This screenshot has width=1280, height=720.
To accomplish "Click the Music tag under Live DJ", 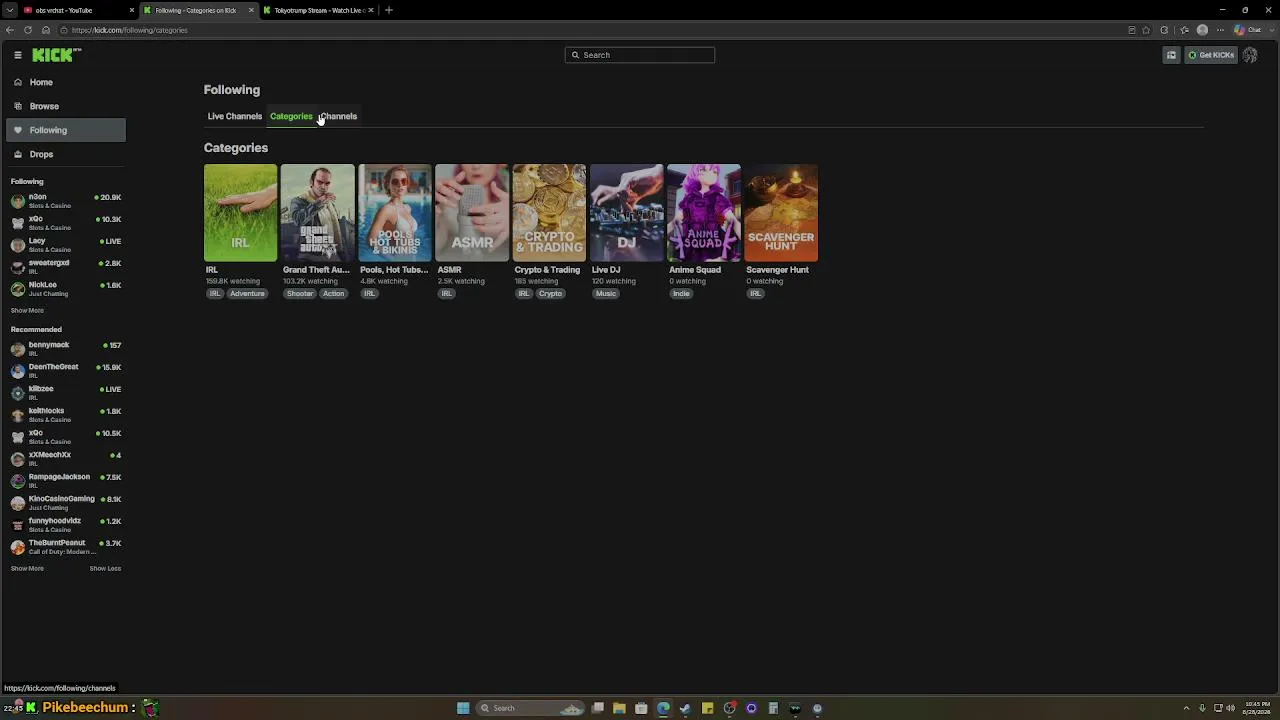I will (x=606, y=294).
